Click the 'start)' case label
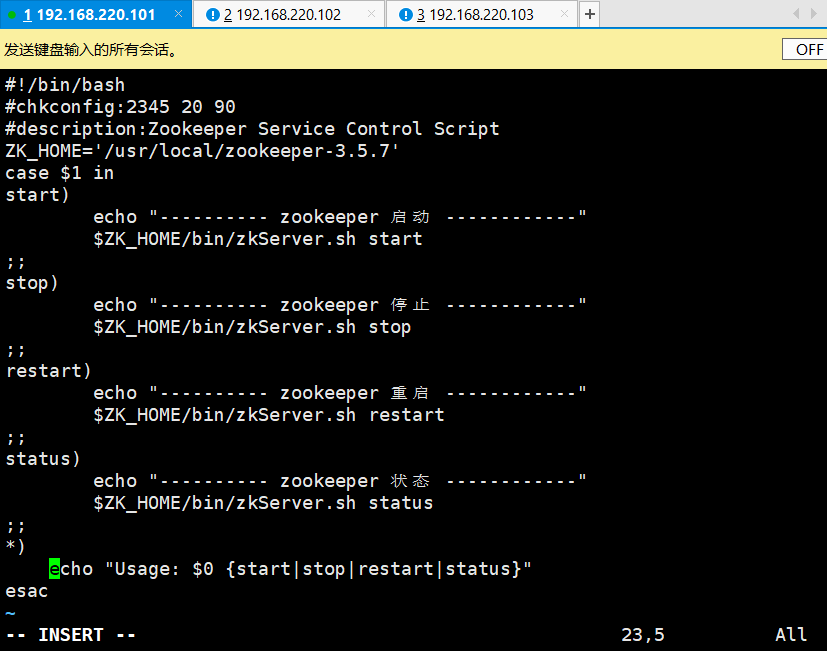Image resolution: width=828 pixels, height=651 pixels. [37, 195]
